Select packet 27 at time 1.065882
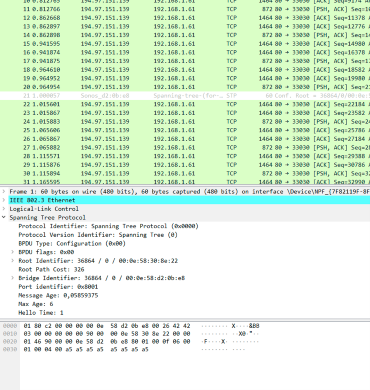Image resolution: width=370 pixels, height=390 pixels. tap(185, 148)
